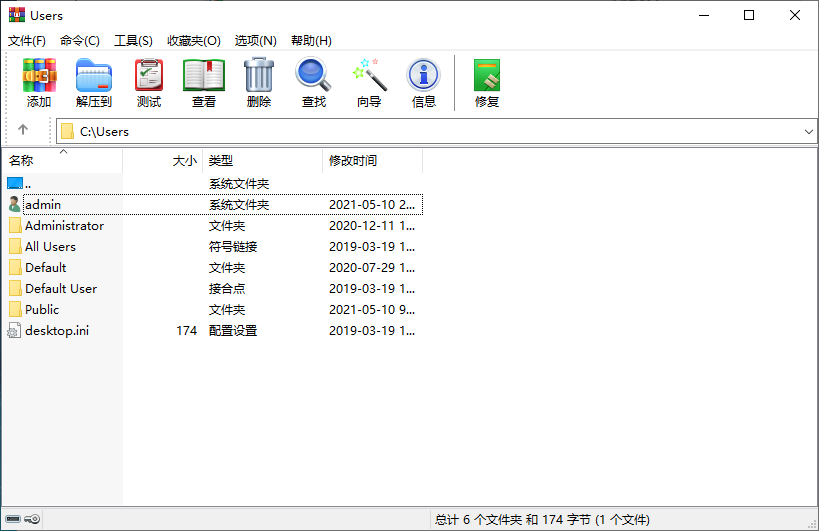Viewport: 819px width, 531px height.
Task: Click the C:\Users address path field
Action: [437, 131]
